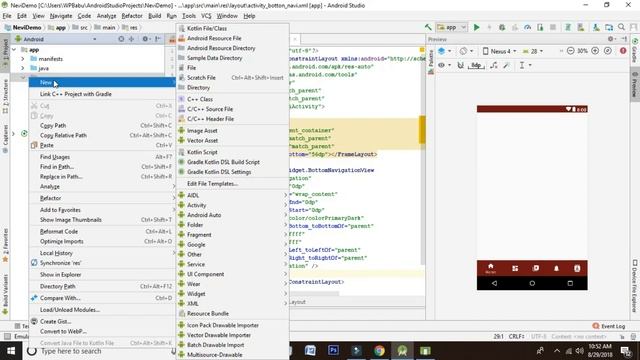The height and width of the screenshot is (360, 640).
Task: Click the scroll from source target icon
Action: [x=121, y=39]
